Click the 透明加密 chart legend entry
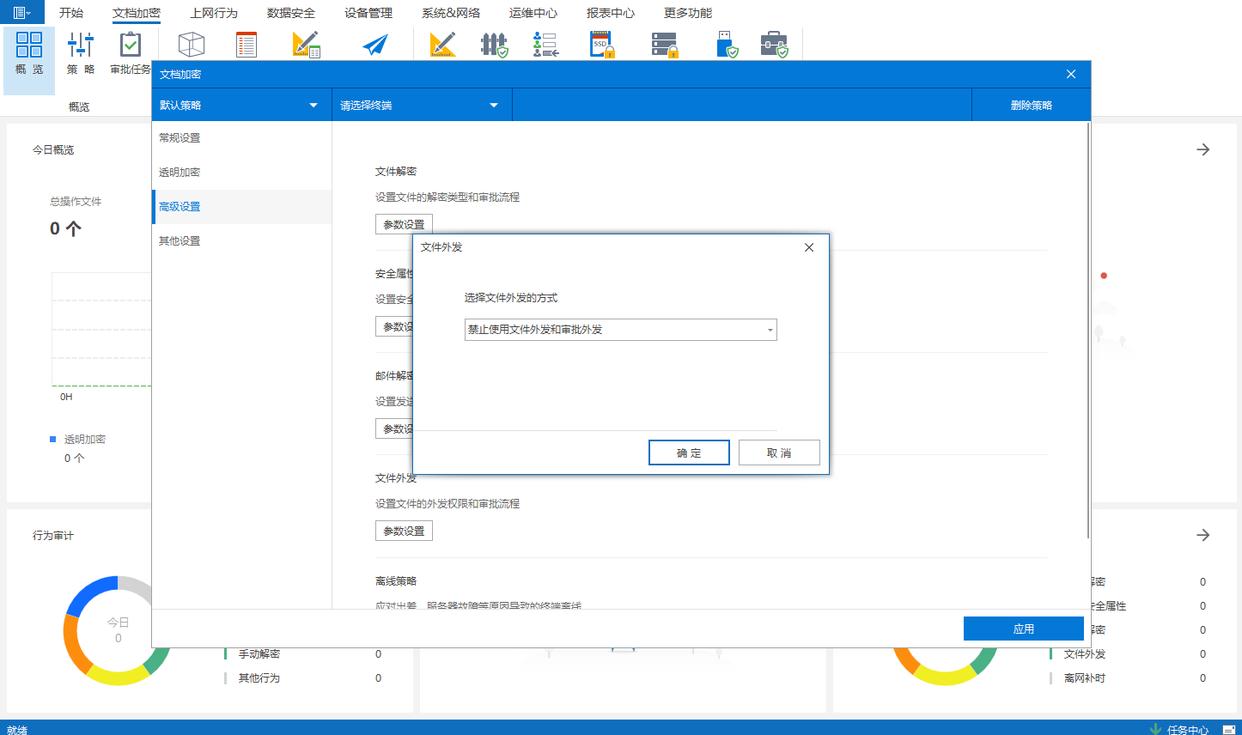1242x735 pixels. 85,439
